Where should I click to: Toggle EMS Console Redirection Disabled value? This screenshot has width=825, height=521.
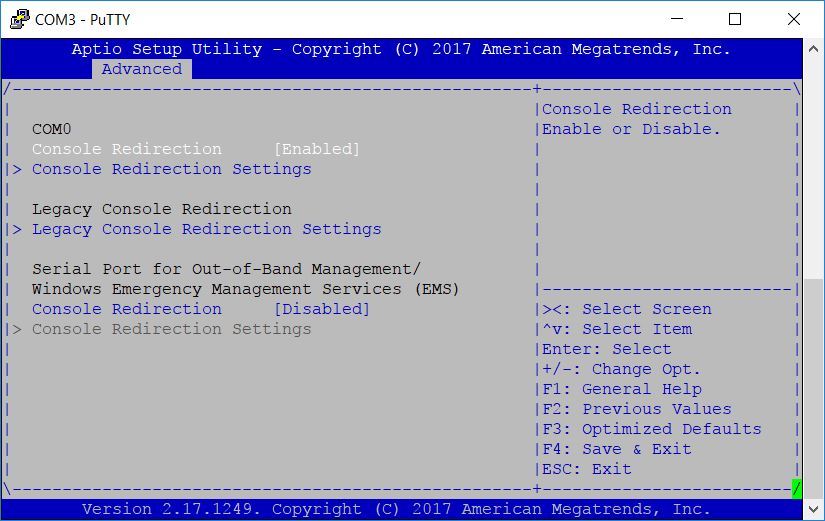coord(321,309)
